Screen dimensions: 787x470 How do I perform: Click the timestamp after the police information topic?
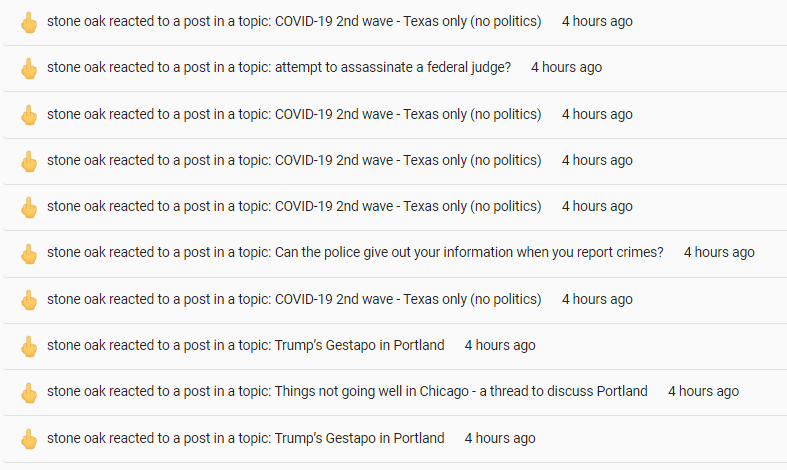pyautogui.click(x=719, y=253)
